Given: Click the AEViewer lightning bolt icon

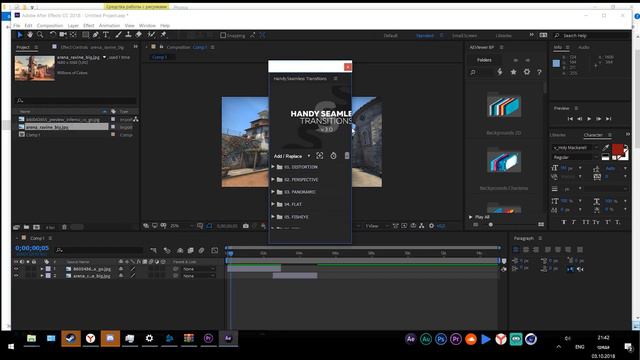Looking at the screenshot, I should click(x=500, y=72).
